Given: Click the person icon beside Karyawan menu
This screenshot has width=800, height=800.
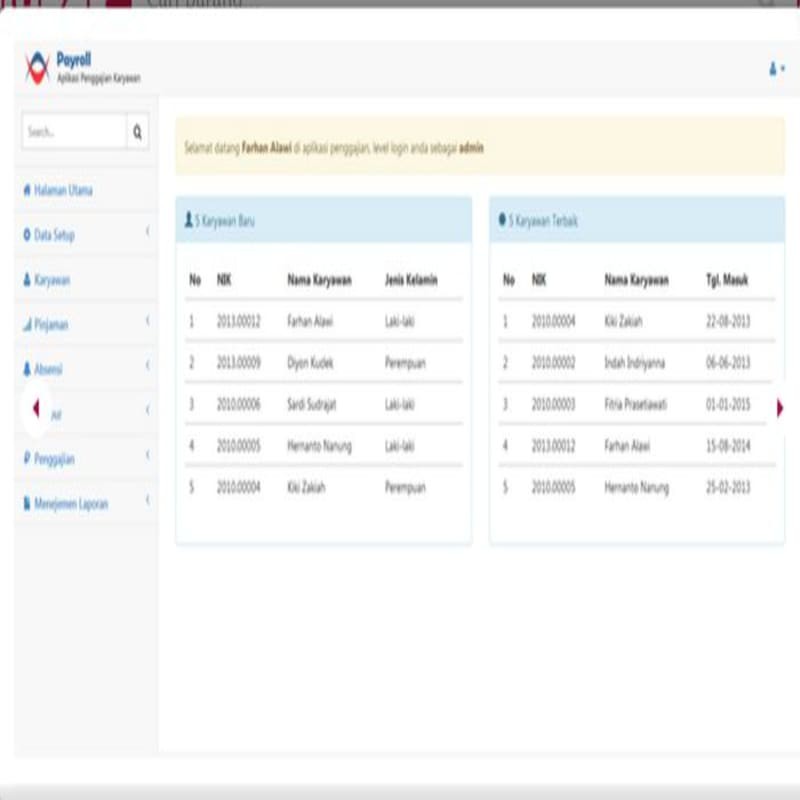Looking at the screenshot, I should 26,278.
